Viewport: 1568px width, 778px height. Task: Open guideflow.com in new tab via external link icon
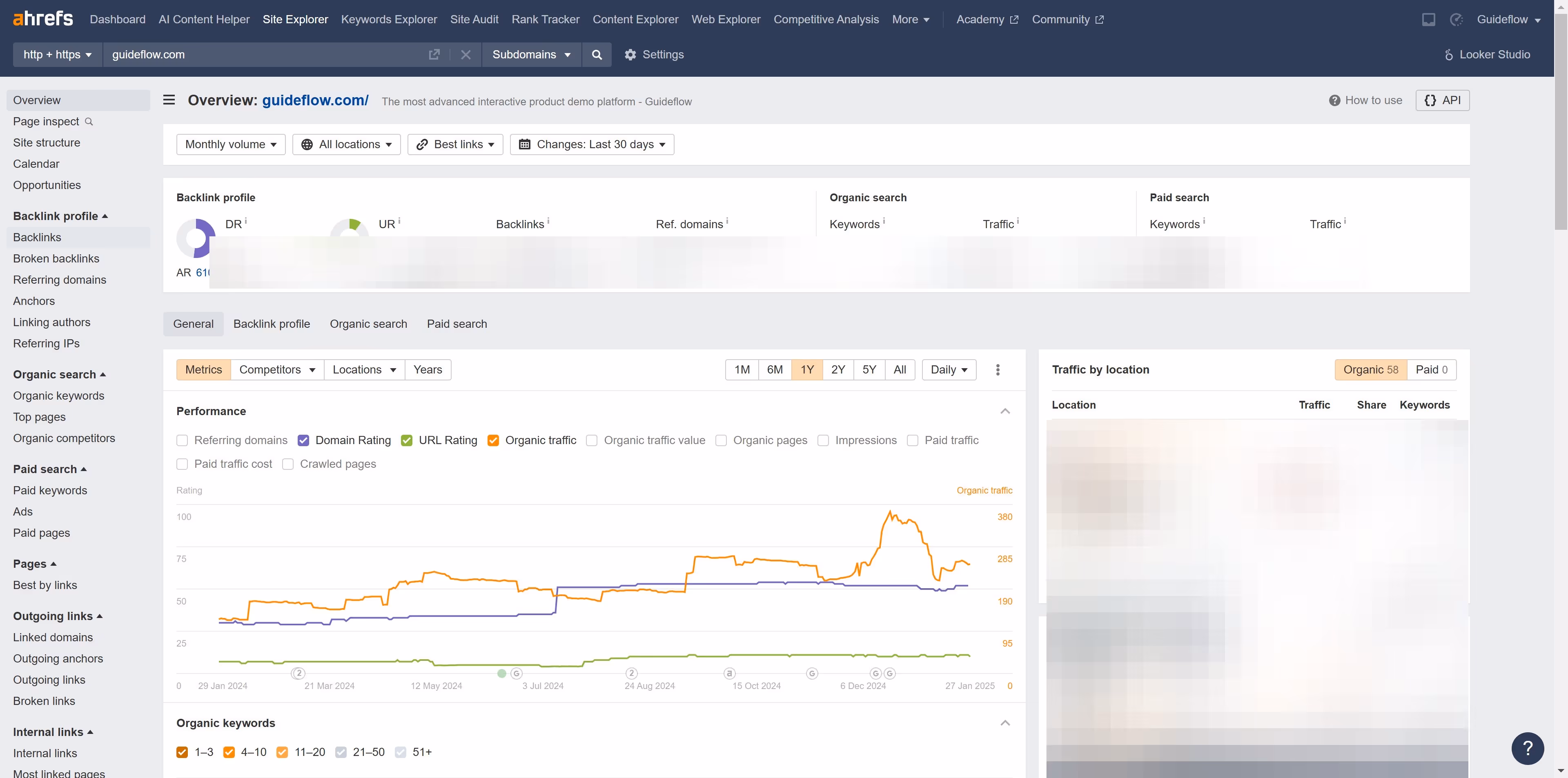point(434,55)
